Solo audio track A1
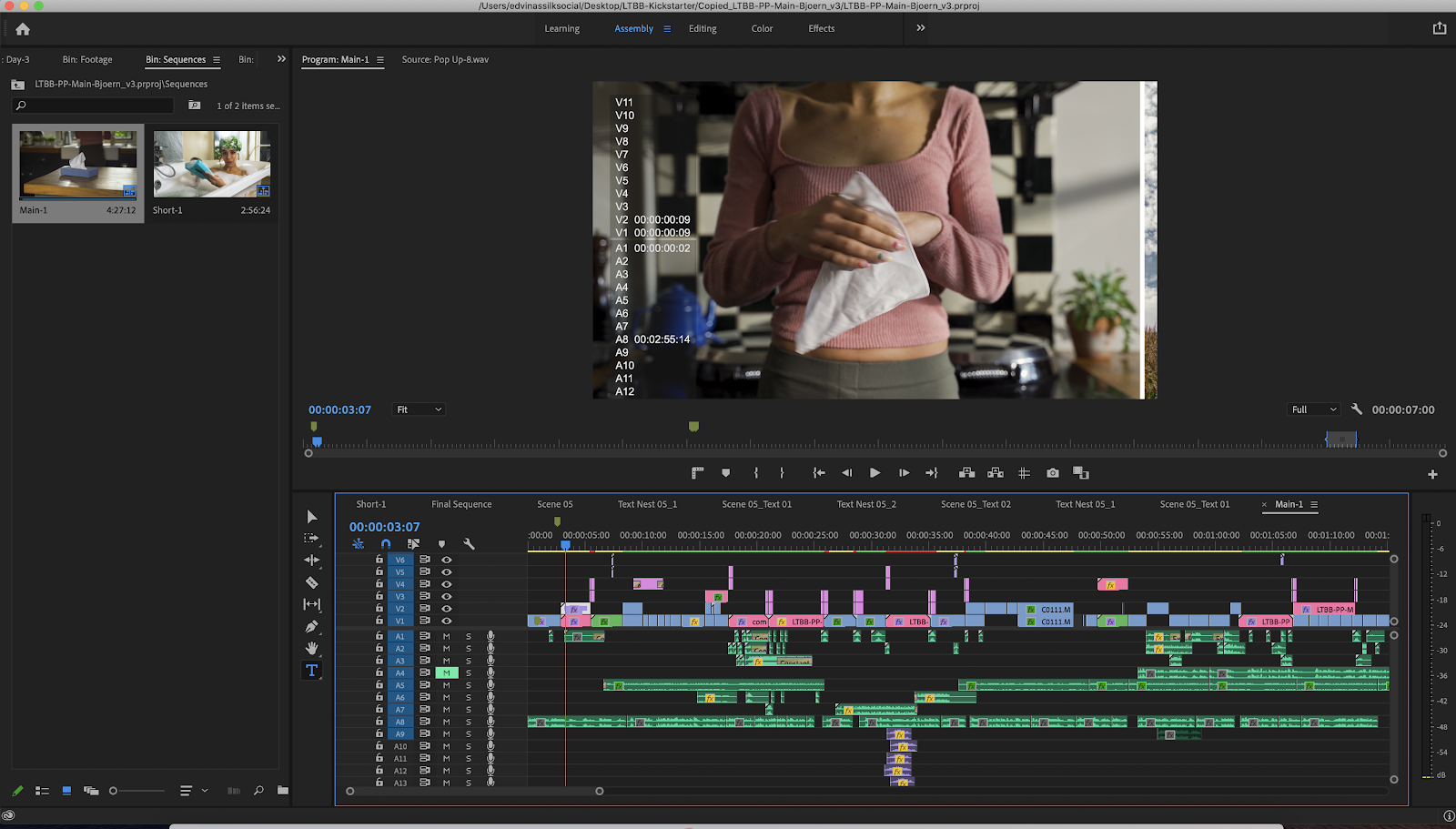The height and width of the screenshot is (829, 1456). coord(469,637)
